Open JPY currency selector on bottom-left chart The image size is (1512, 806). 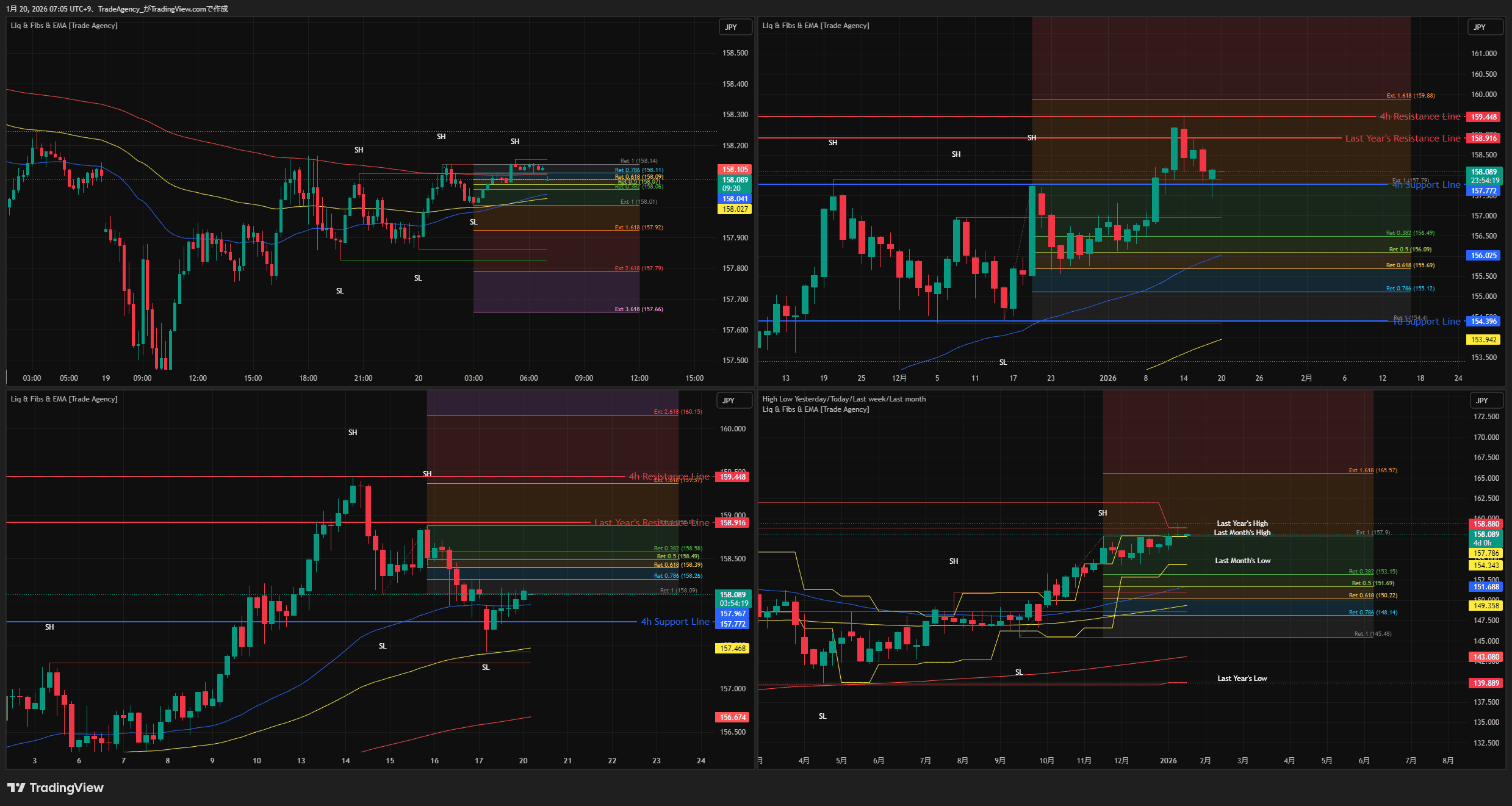click(729, 400)
